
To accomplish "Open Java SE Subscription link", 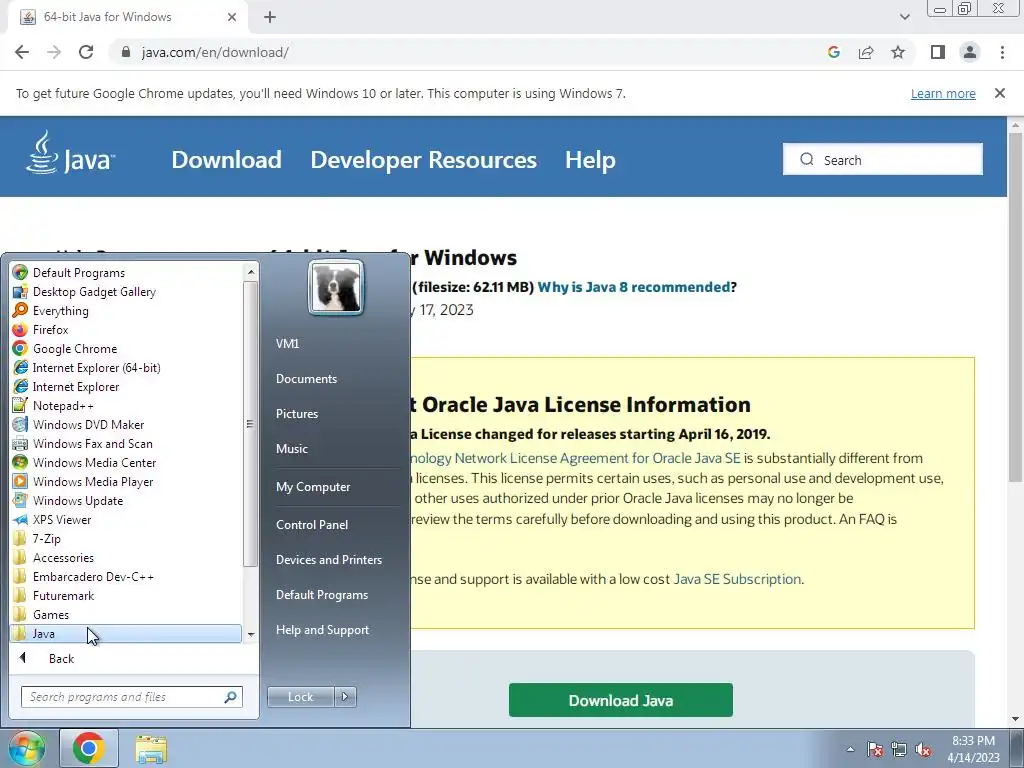I will point(737,579).
